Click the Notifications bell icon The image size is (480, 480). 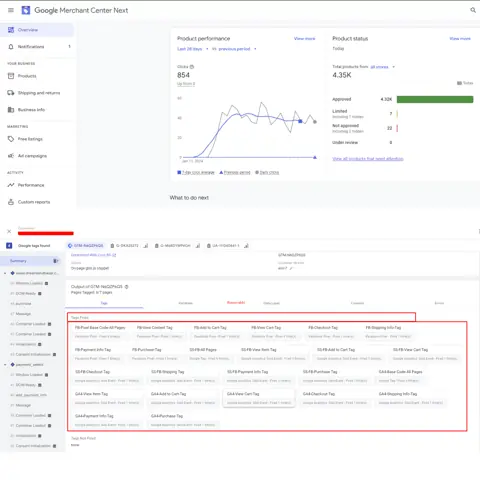(11, 47)
